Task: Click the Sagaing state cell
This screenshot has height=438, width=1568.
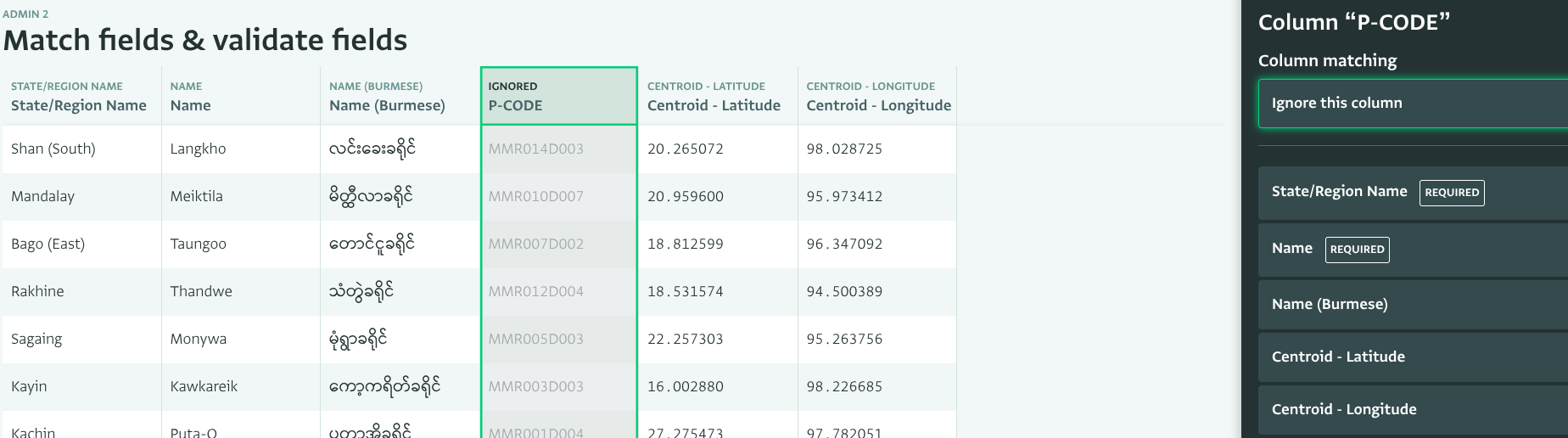Action: (81, 340)
